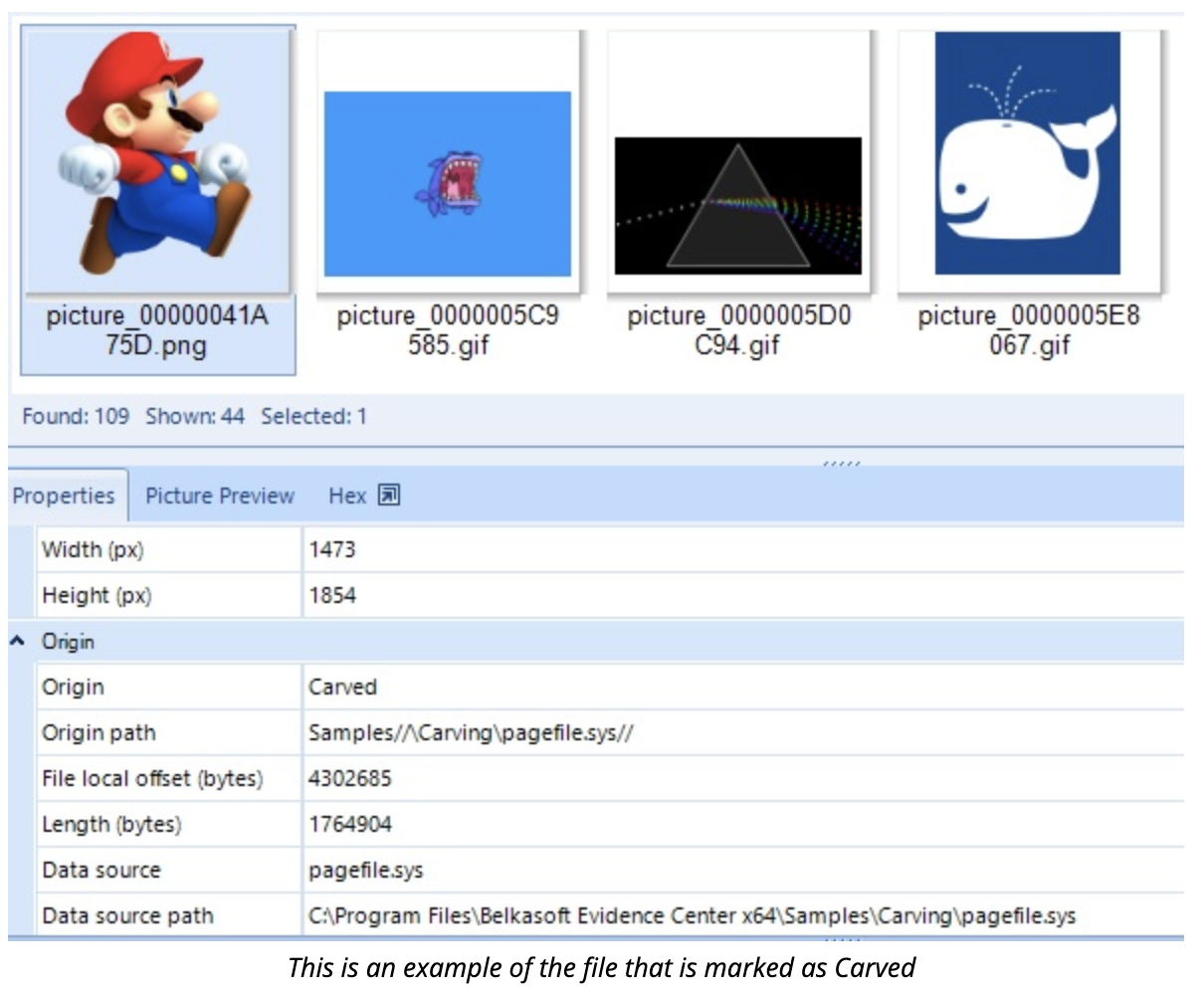Click the width value 1473
Image resolution: width=1204 pixels, height=993 pixels.
click(331, 549)
